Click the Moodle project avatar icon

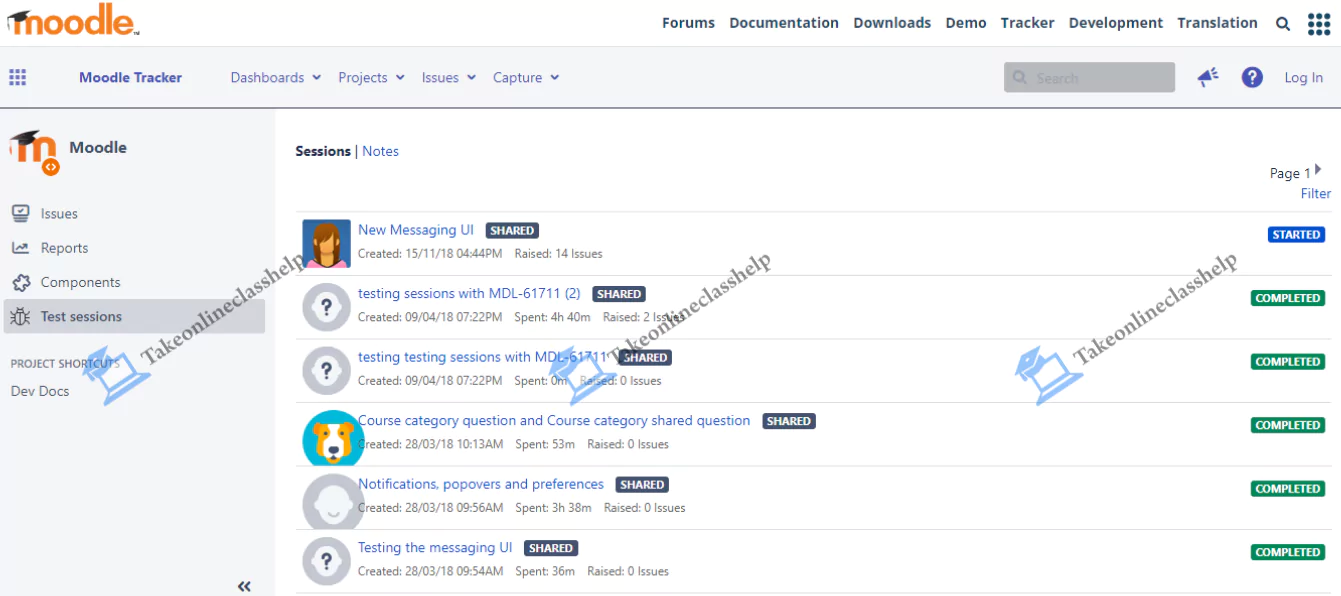point(34,152)
